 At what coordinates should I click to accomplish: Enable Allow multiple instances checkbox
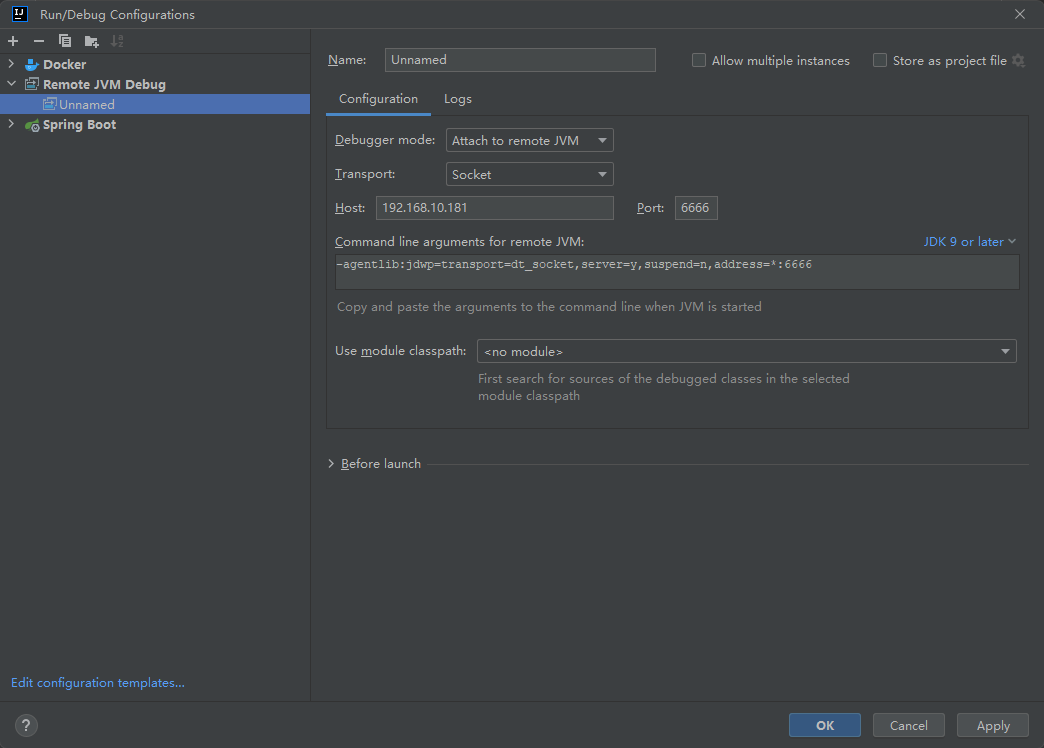point(699,61)
